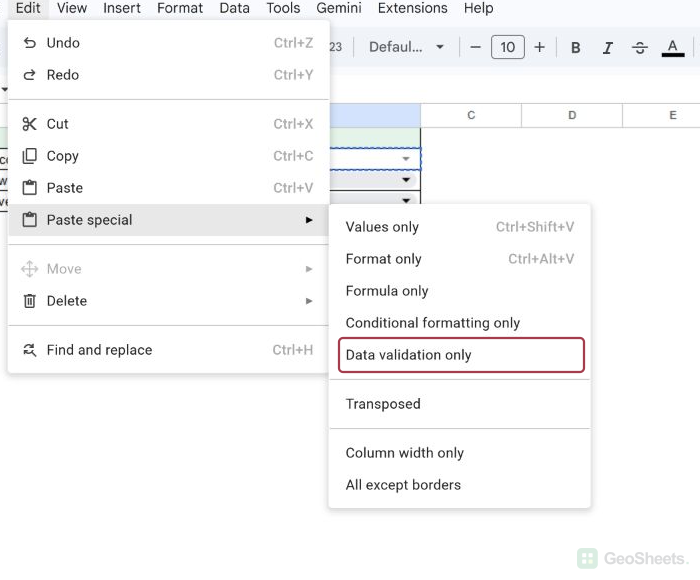Click the font size field showing 10

coord(508,47)
